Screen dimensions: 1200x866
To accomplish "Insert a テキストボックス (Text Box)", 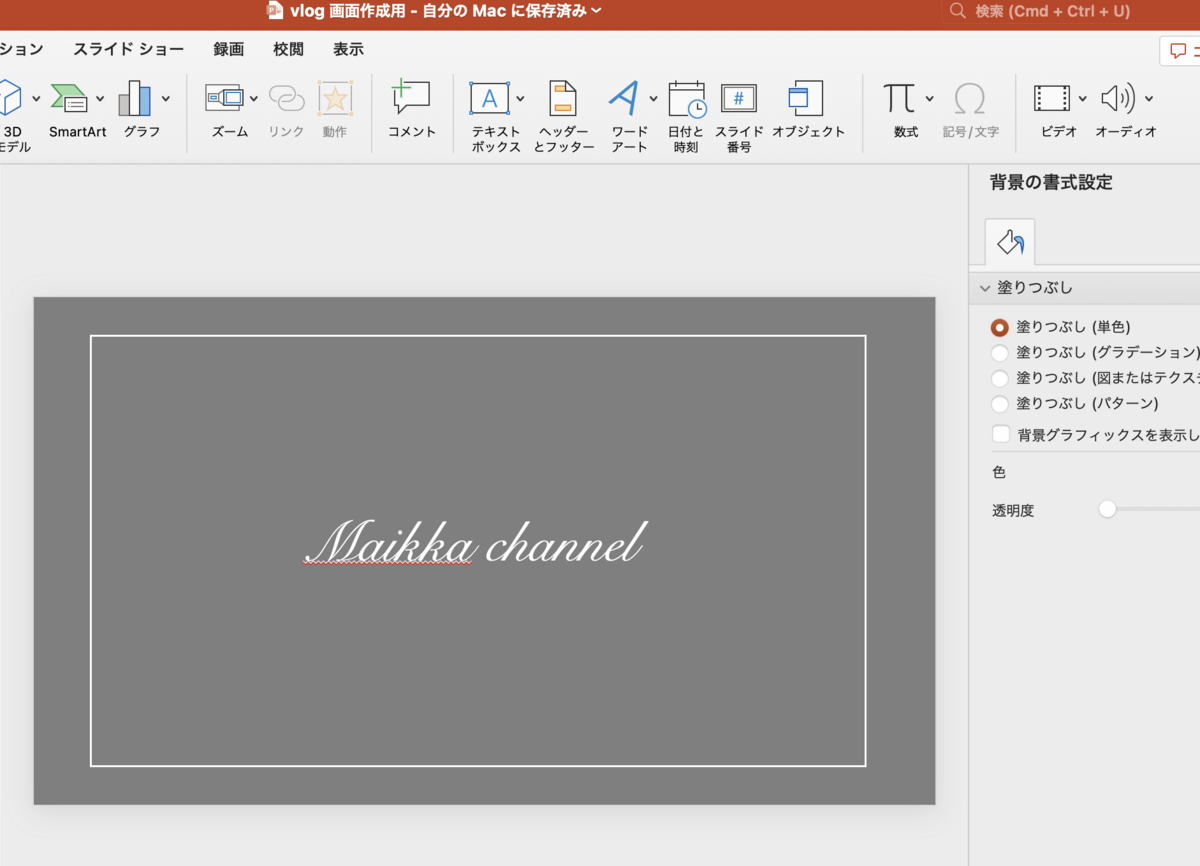I will tap(489, 98).
